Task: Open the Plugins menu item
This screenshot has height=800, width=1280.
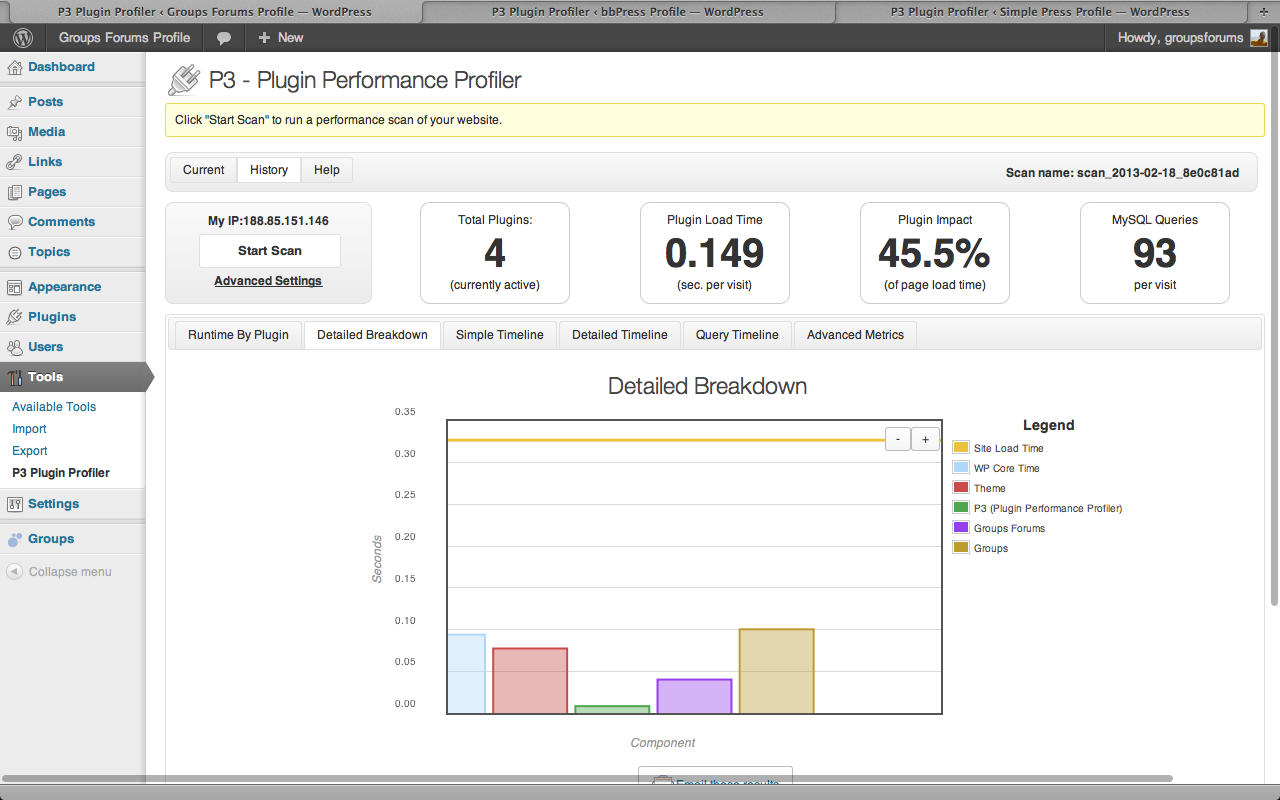Action: tap(52, 317)
